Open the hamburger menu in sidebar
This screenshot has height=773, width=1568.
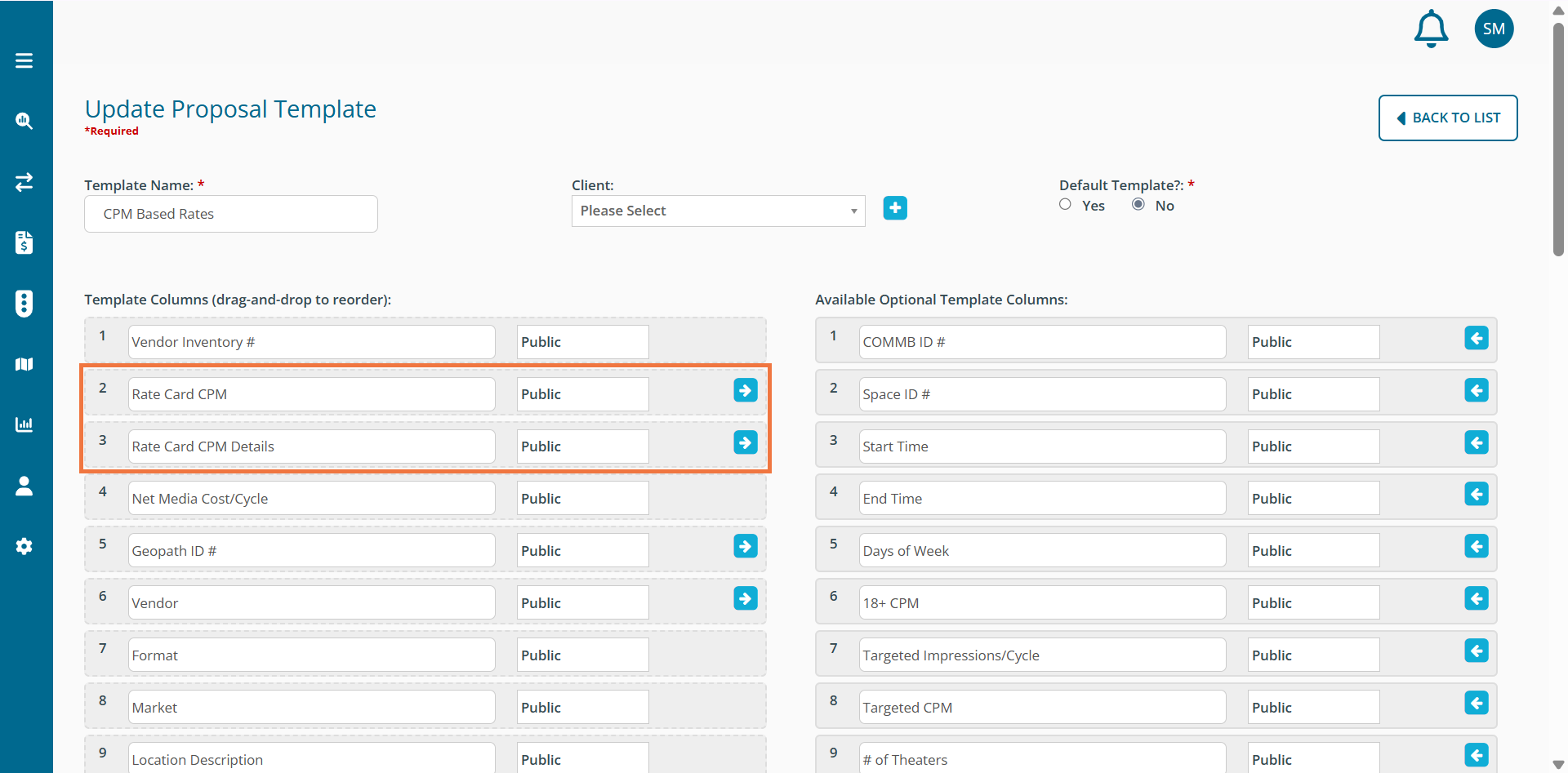(24, 60)
